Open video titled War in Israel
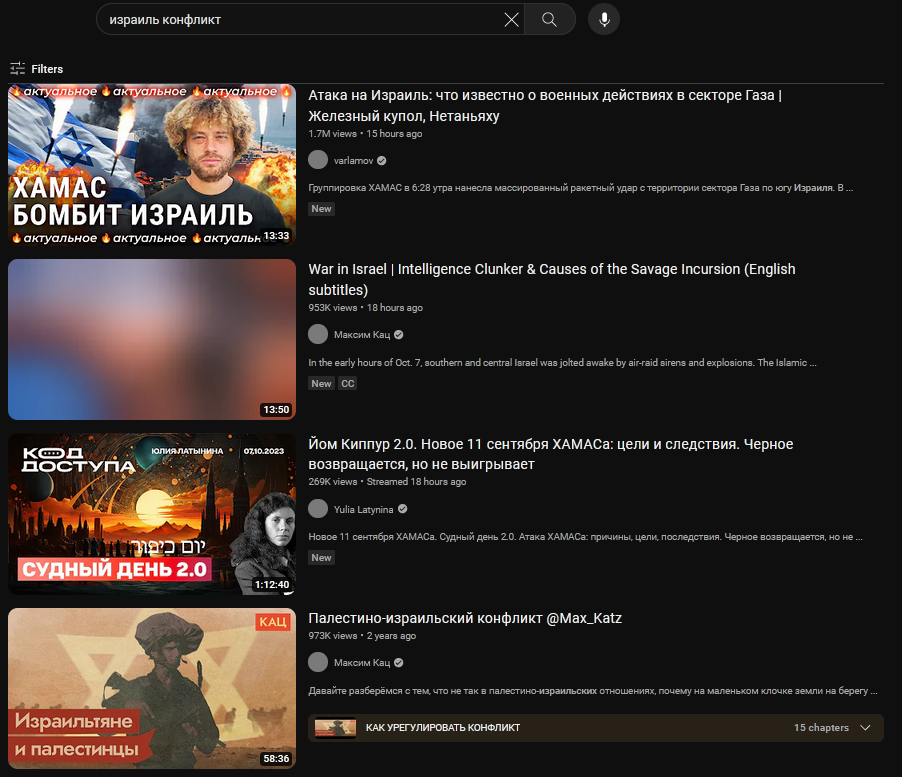 tap(552, 280)
